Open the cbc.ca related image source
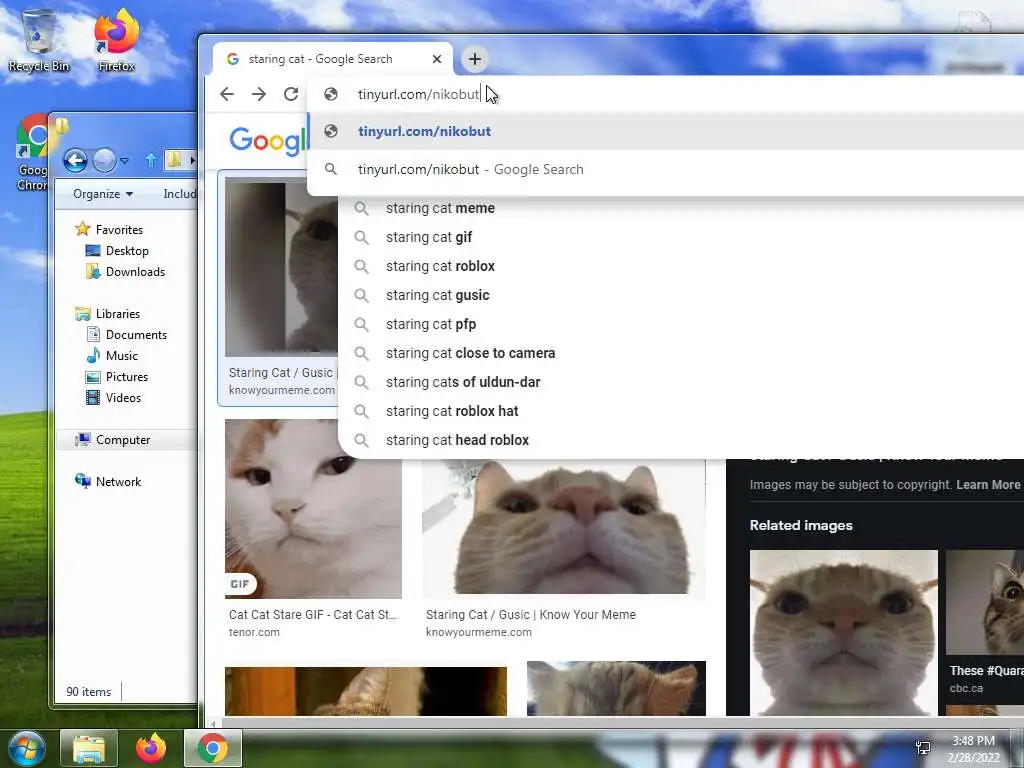 (x=967, y=688)
